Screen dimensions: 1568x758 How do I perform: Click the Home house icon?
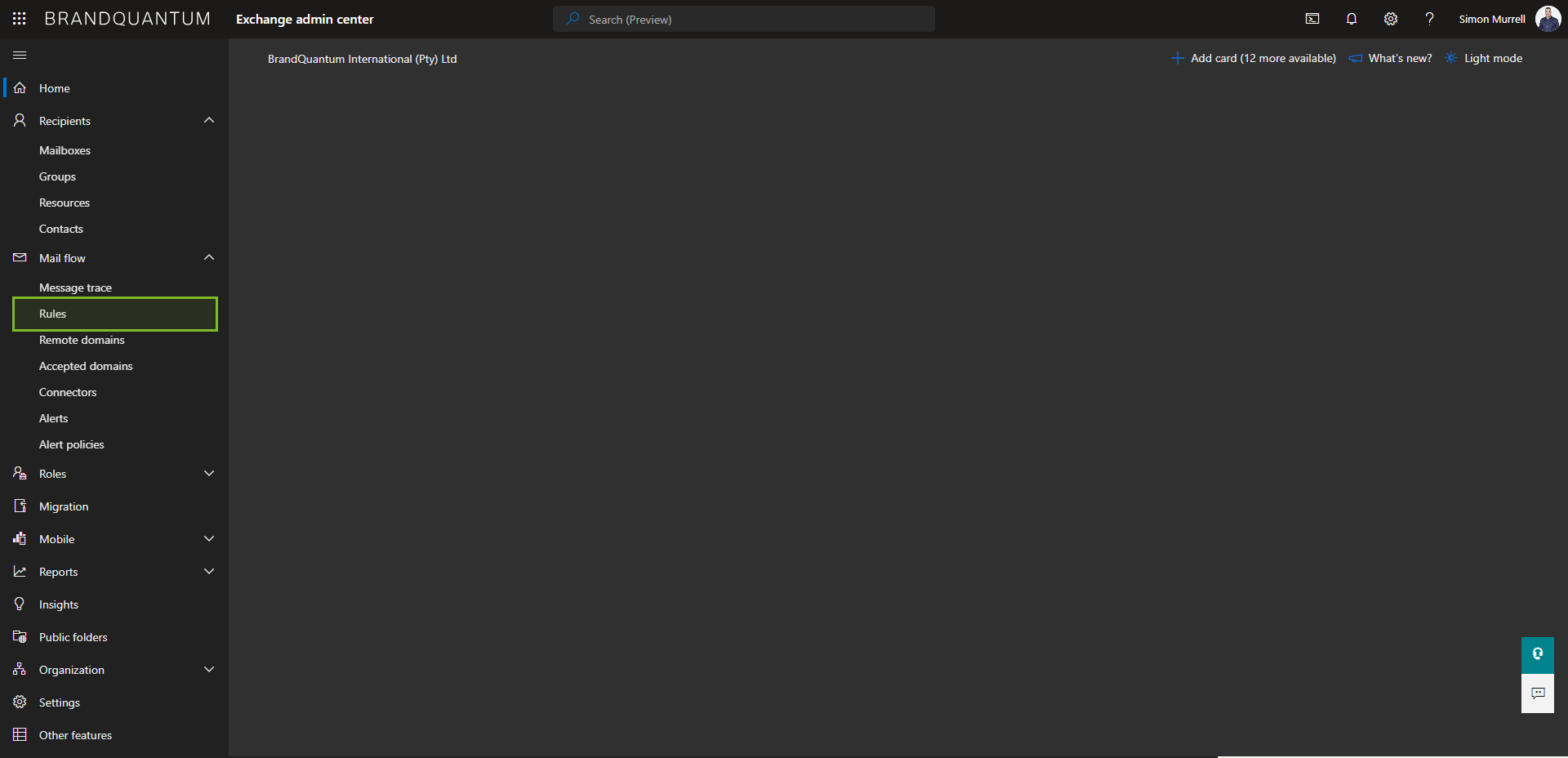(x=20, y=88)
